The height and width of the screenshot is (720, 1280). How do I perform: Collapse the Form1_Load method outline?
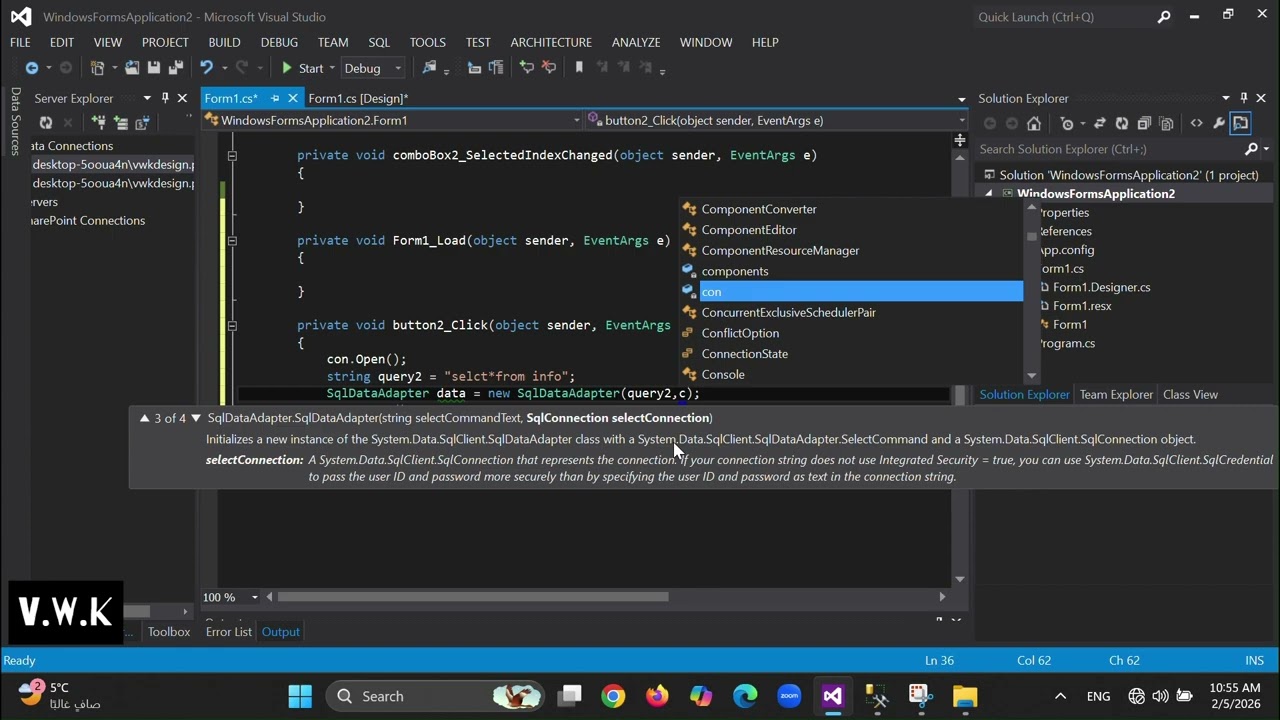[x=232, y=241]
